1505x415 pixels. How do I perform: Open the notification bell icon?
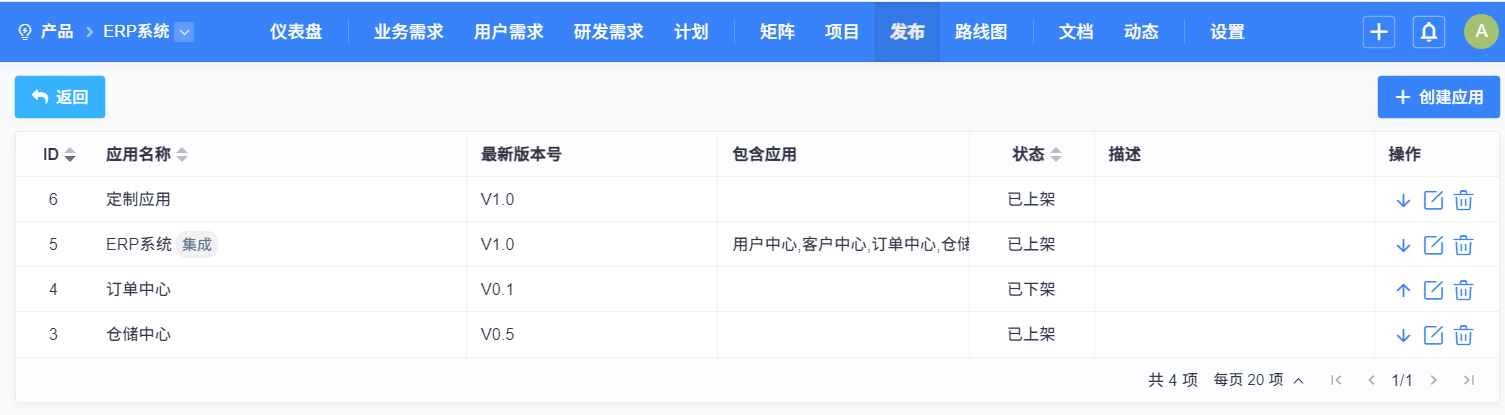pyautogui.click(x=1429, y=32)
